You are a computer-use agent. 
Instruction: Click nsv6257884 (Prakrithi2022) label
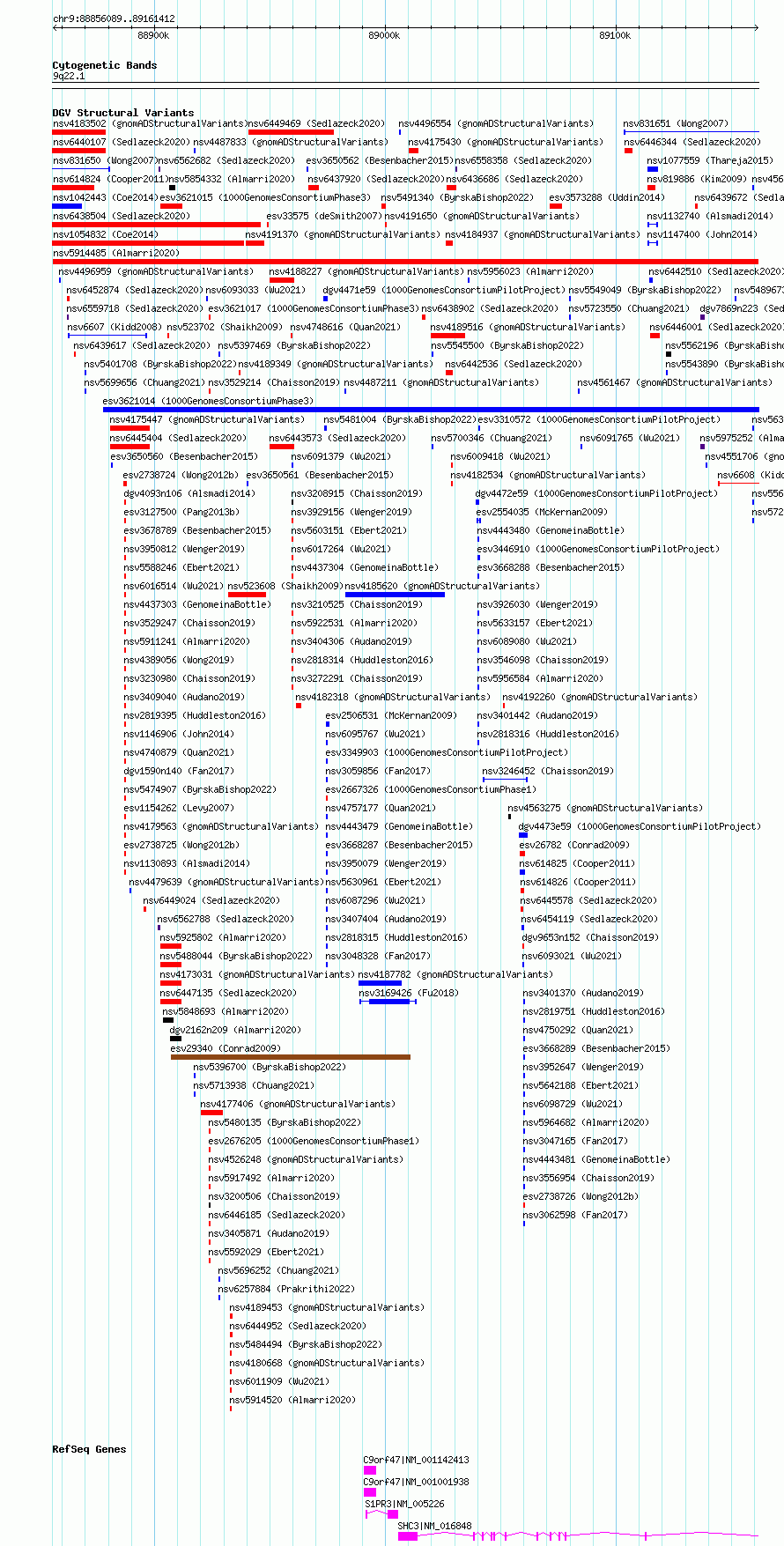286,1289
